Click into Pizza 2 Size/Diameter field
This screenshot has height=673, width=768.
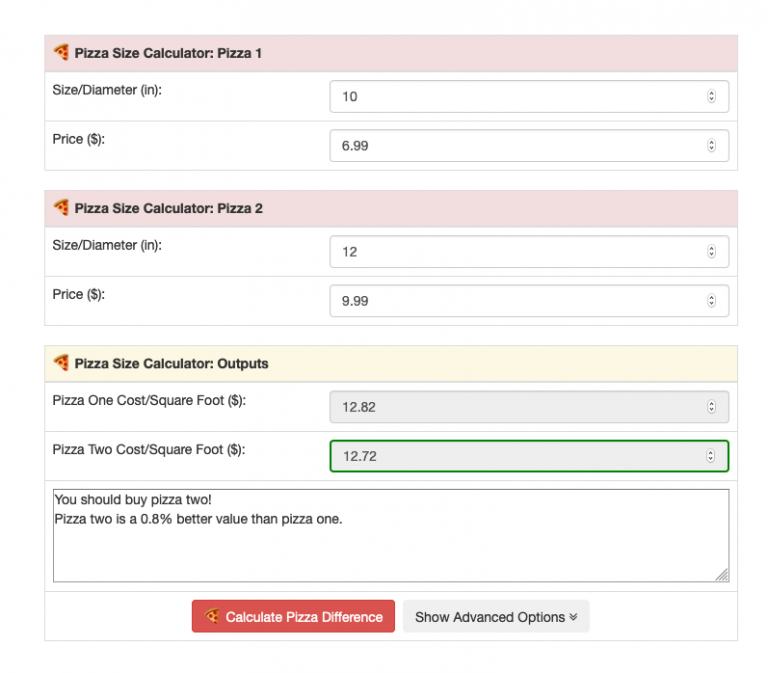click(x=520, y=252)
